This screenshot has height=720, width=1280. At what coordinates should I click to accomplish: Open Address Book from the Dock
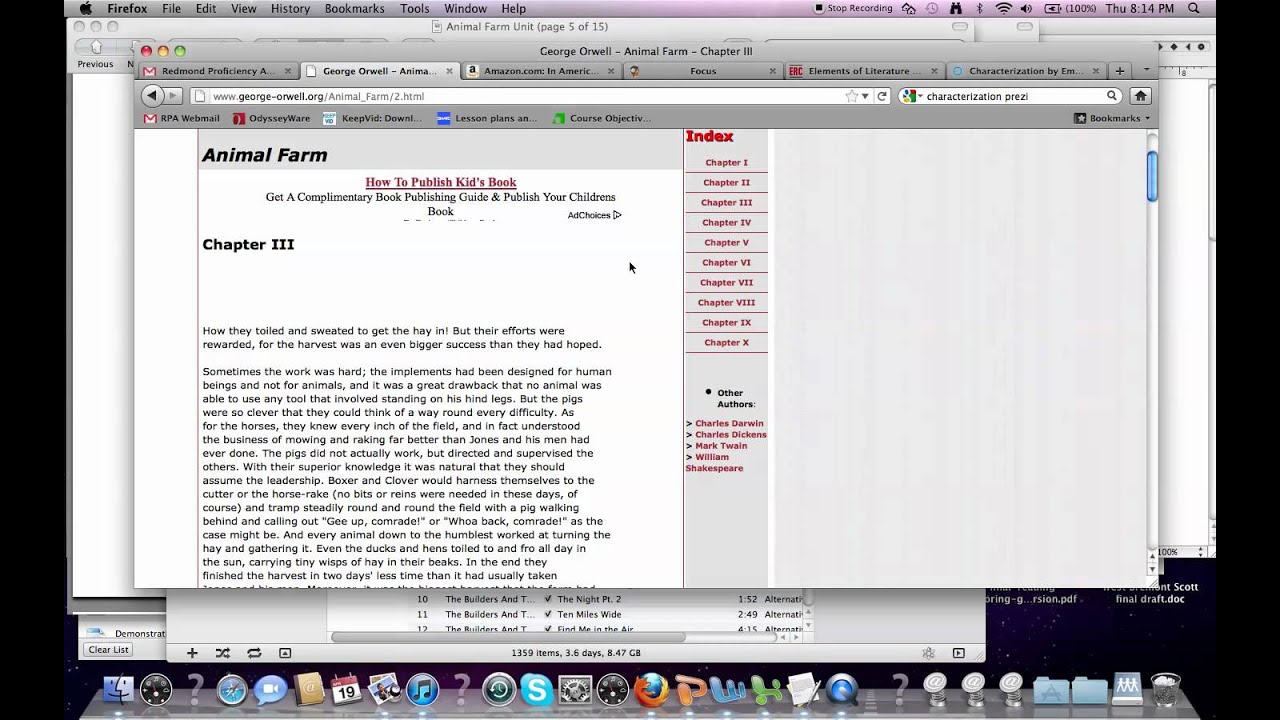[308, 690]
